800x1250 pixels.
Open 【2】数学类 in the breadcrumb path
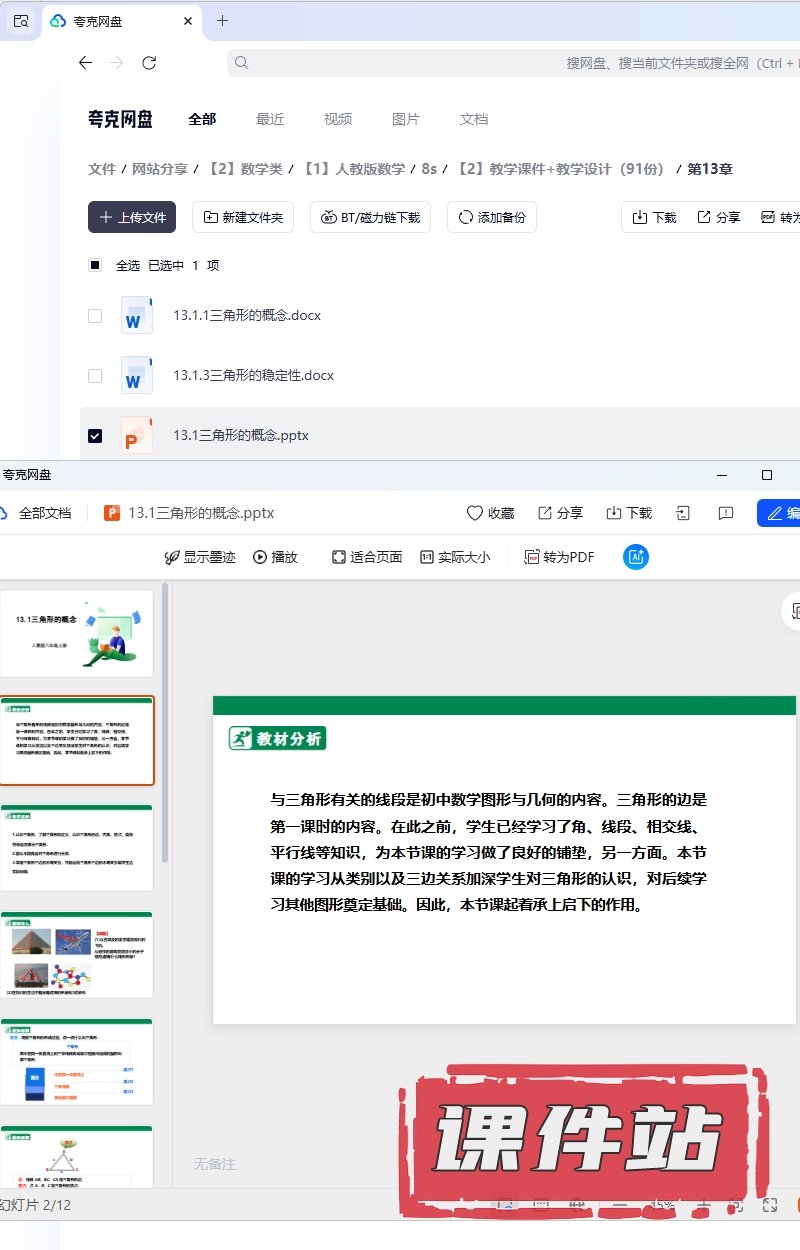click(245, 169)
